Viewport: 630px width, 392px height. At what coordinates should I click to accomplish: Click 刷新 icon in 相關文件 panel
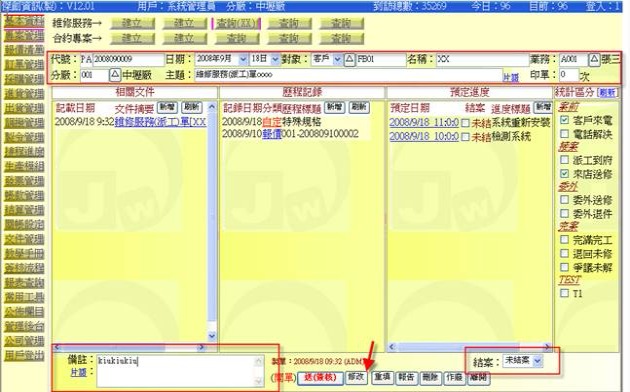click(x=192, y=107)
